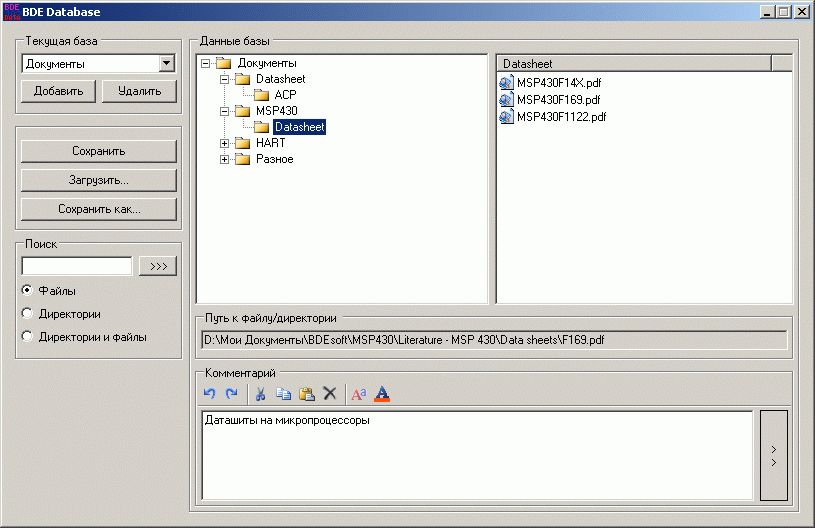Click the Сохранить как... button
The image size is (815, 528).
[99, 209]
